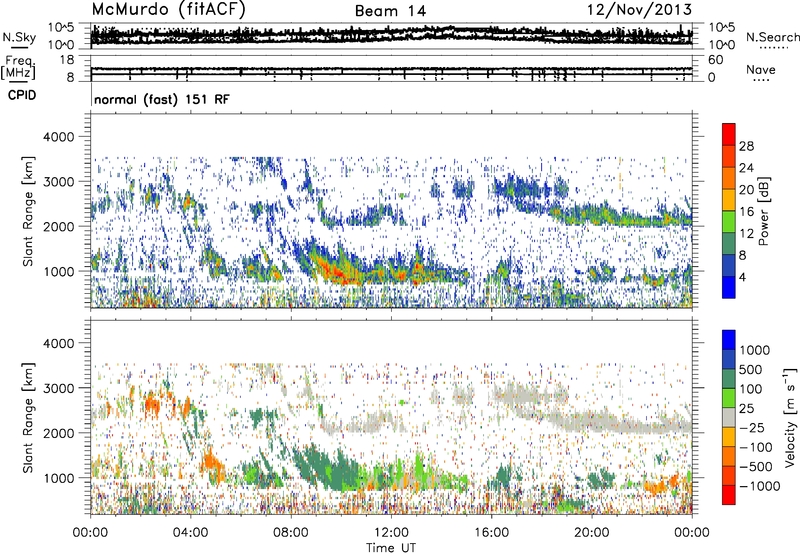Click the red top segment of Power color bar
This screenshot has width=800, height=554.
(x=729, y=134)
